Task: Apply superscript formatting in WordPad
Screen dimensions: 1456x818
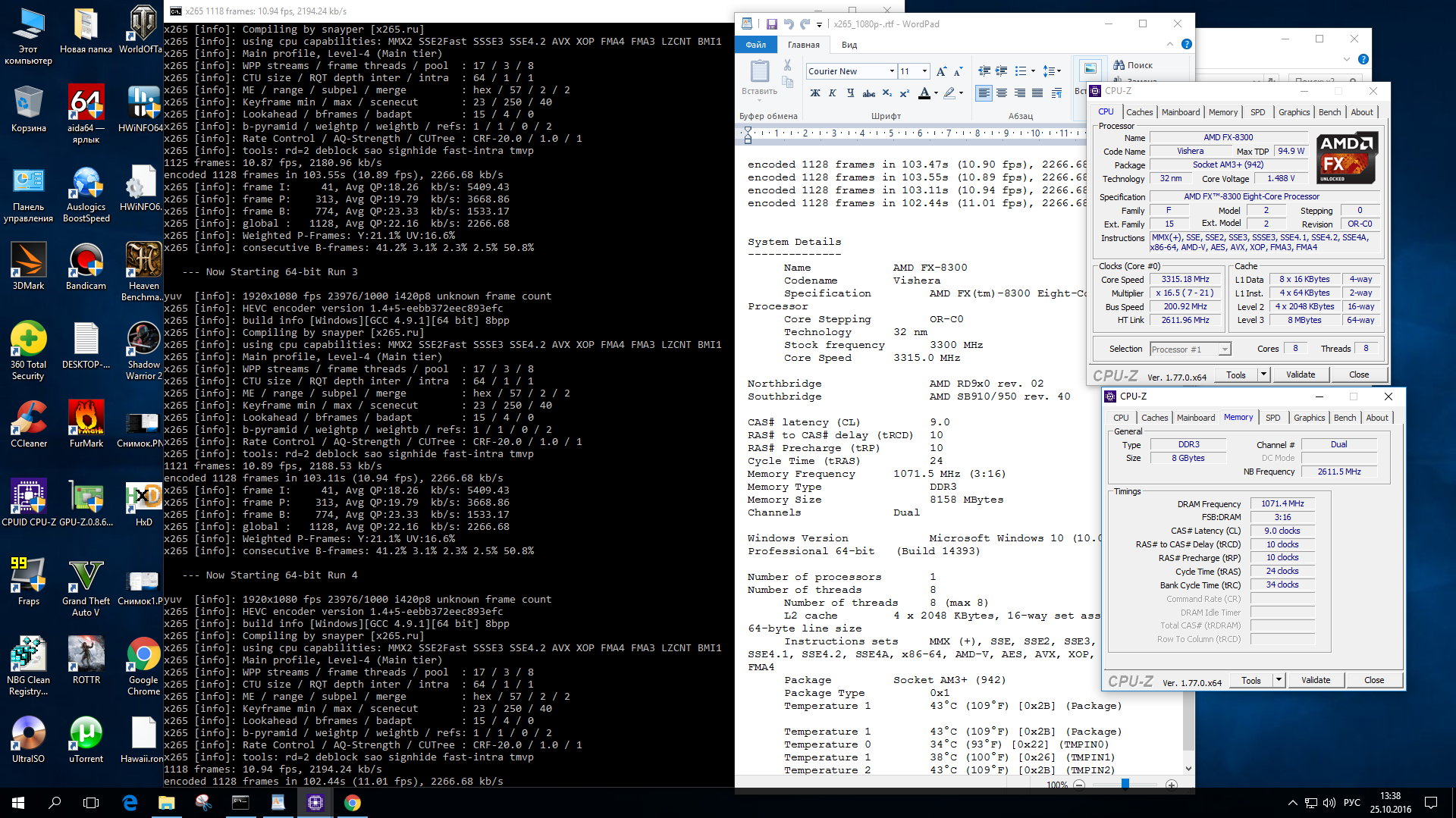Action: pos(904,93)
